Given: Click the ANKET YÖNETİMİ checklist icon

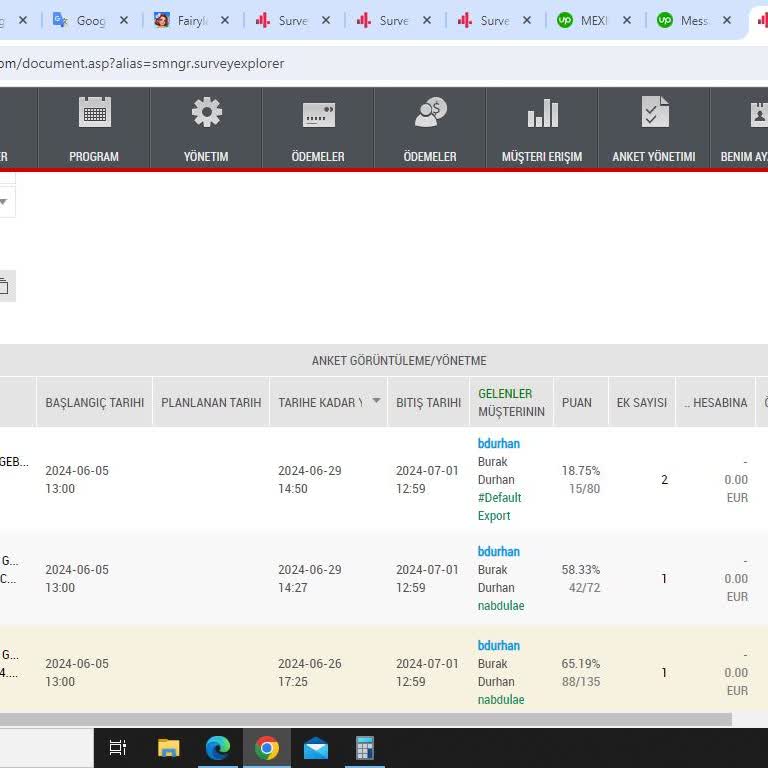Looking at the screenshot, I should (654, 113).
